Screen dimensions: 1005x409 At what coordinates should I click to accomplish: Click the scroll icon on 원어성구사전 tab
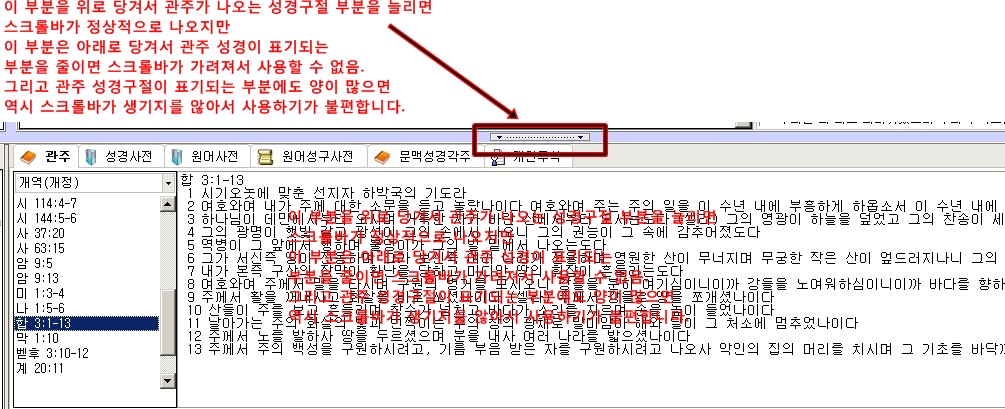pyautogui.click(x=265, y=157)
